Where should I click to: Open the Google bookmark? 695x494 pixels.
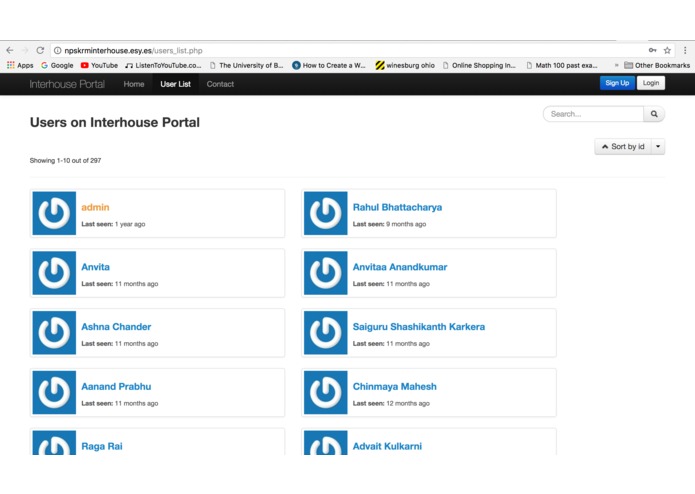click(57, 65)
